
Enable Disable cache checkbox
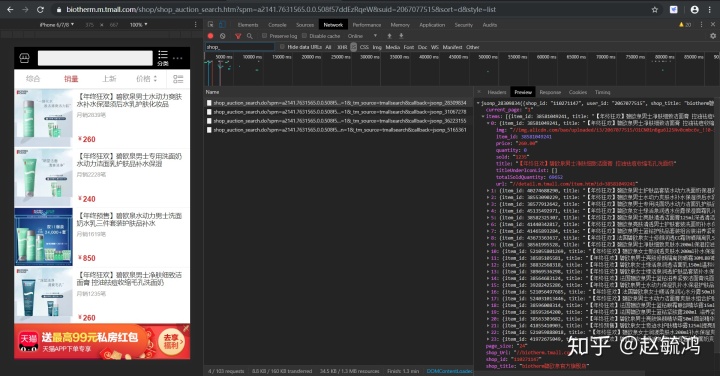coord(304,36)
